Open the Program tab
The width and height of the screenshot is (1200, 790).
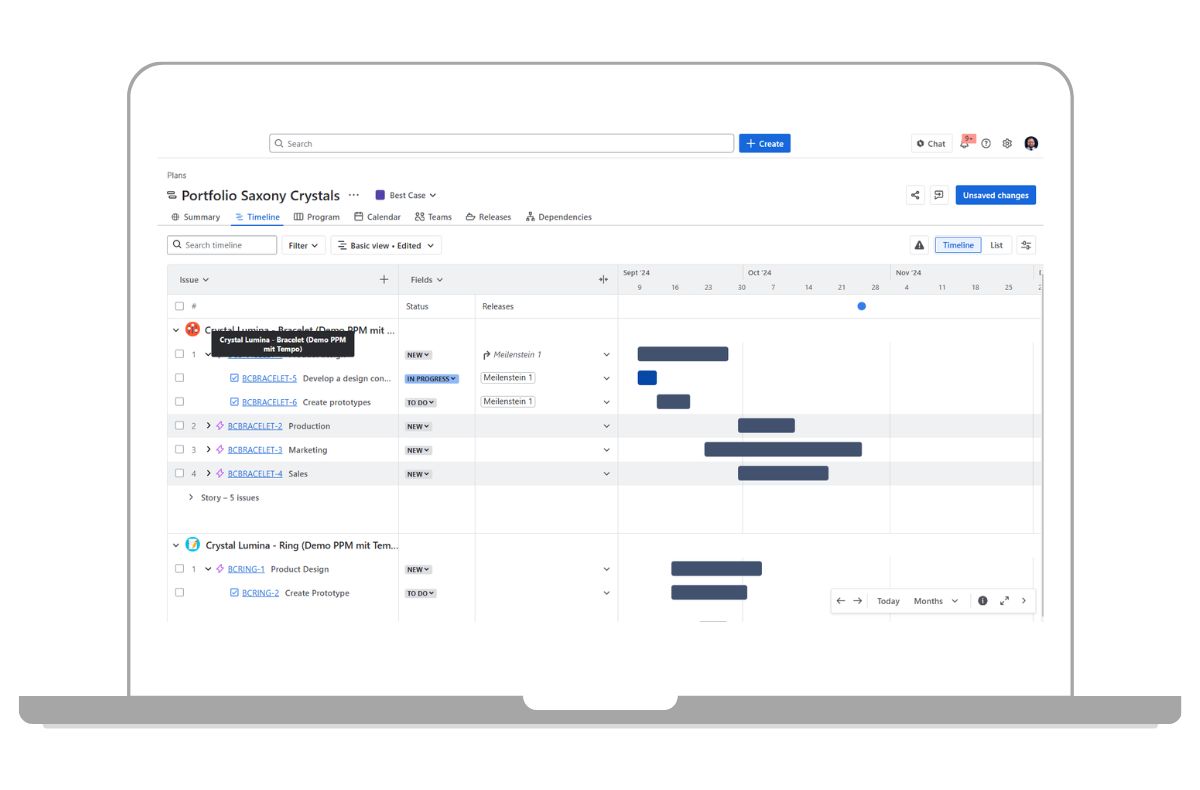click(x=317, y=217)
